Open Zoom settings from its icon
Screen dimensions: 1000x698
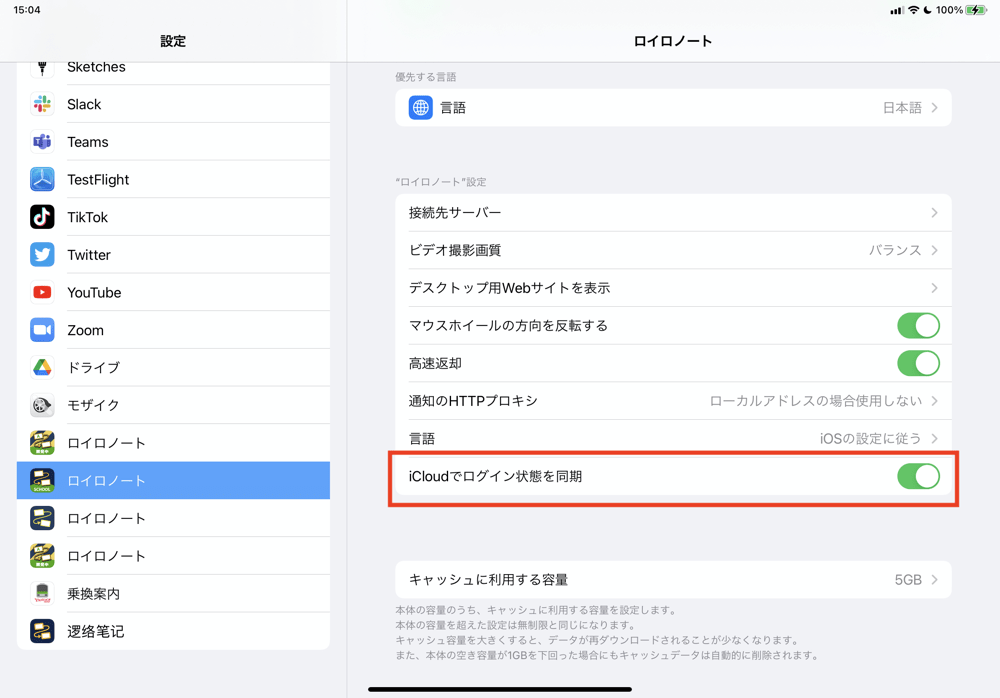[42, 330]
